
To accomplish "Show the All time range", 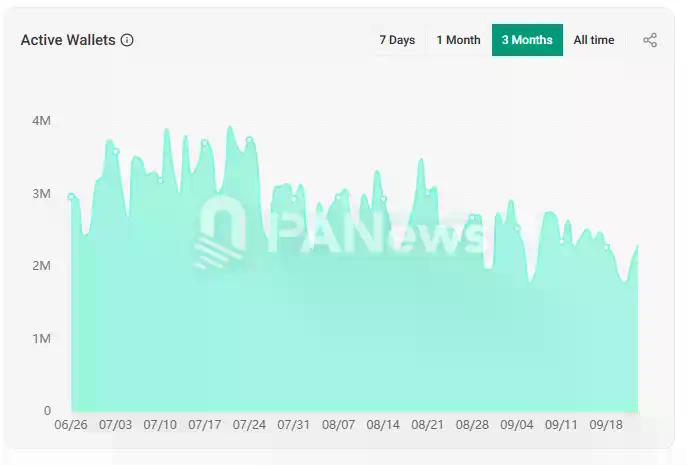I will (x=594, y=40).
